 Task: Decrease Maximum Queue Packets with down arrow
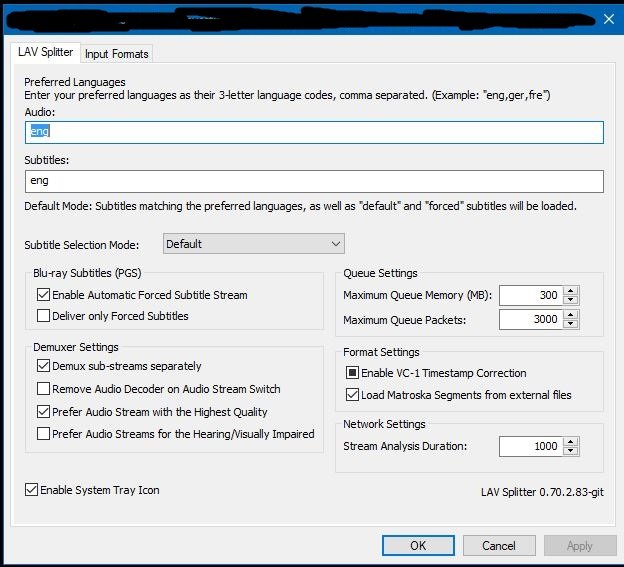click(x=571, y=324)
